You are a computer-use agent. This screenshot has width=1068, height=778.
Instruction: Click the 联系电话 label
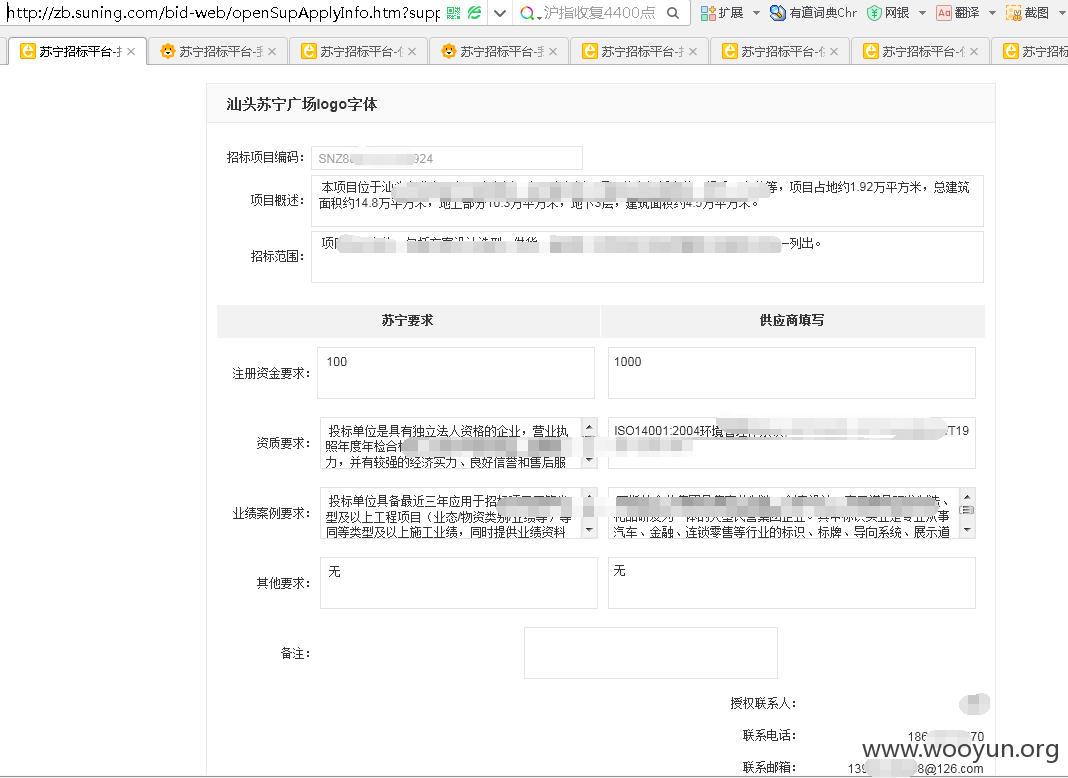pos(770,735)
